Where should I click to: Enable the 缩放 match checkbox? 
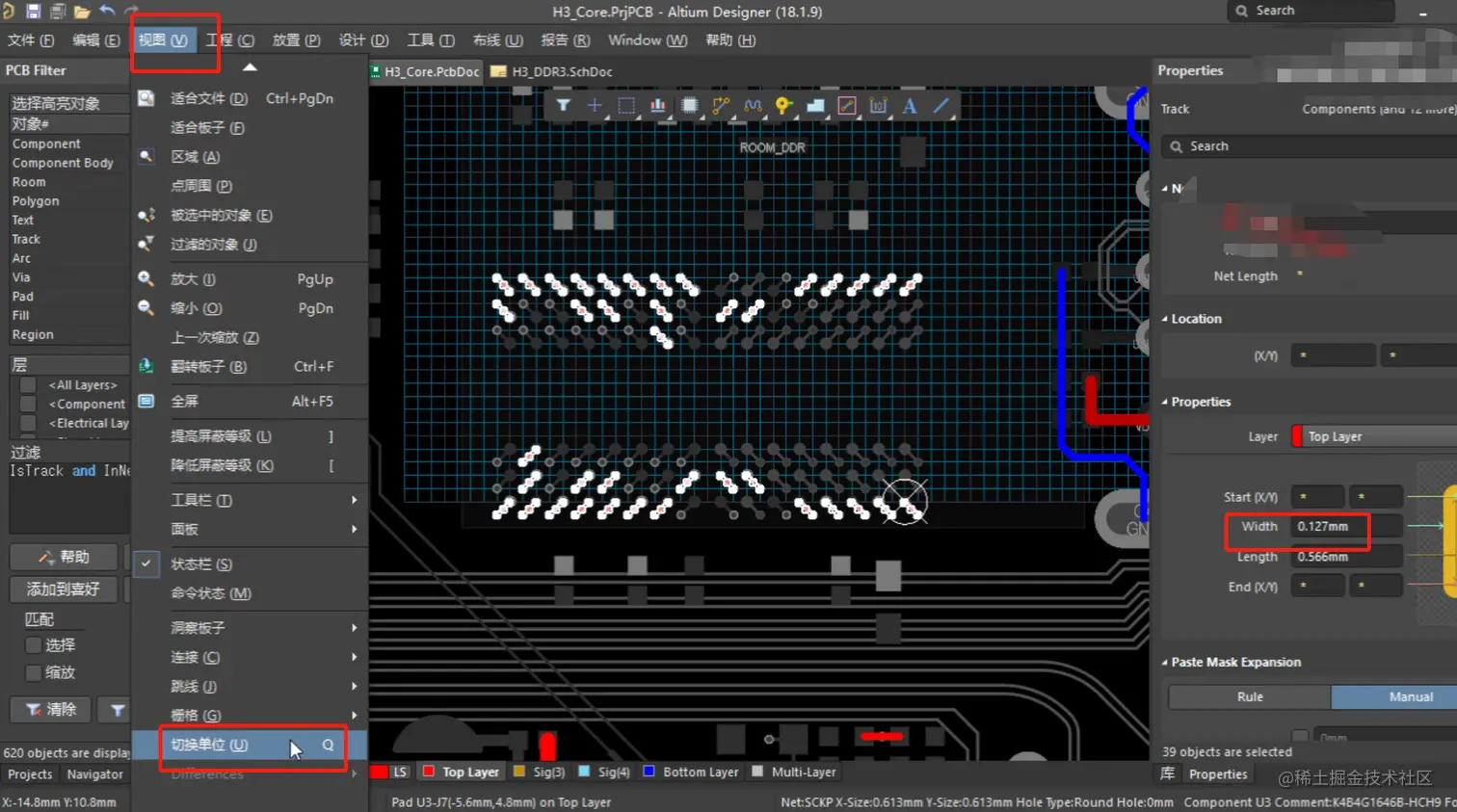coord(34,672)
